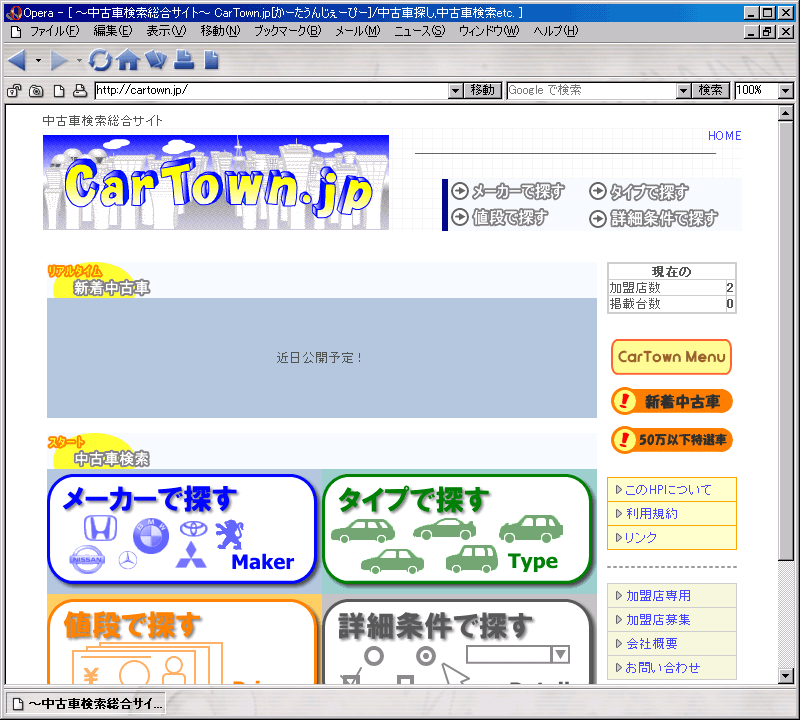Screen dimensions: 800x720
Task: Open the ニュース(S) menu
Action: (419, 31)
